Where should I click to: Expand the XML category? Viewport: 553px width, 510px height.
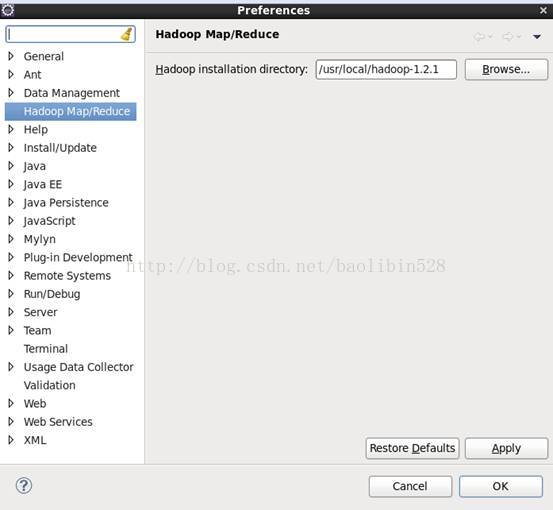pyautogui.click(x=11, y=440)
